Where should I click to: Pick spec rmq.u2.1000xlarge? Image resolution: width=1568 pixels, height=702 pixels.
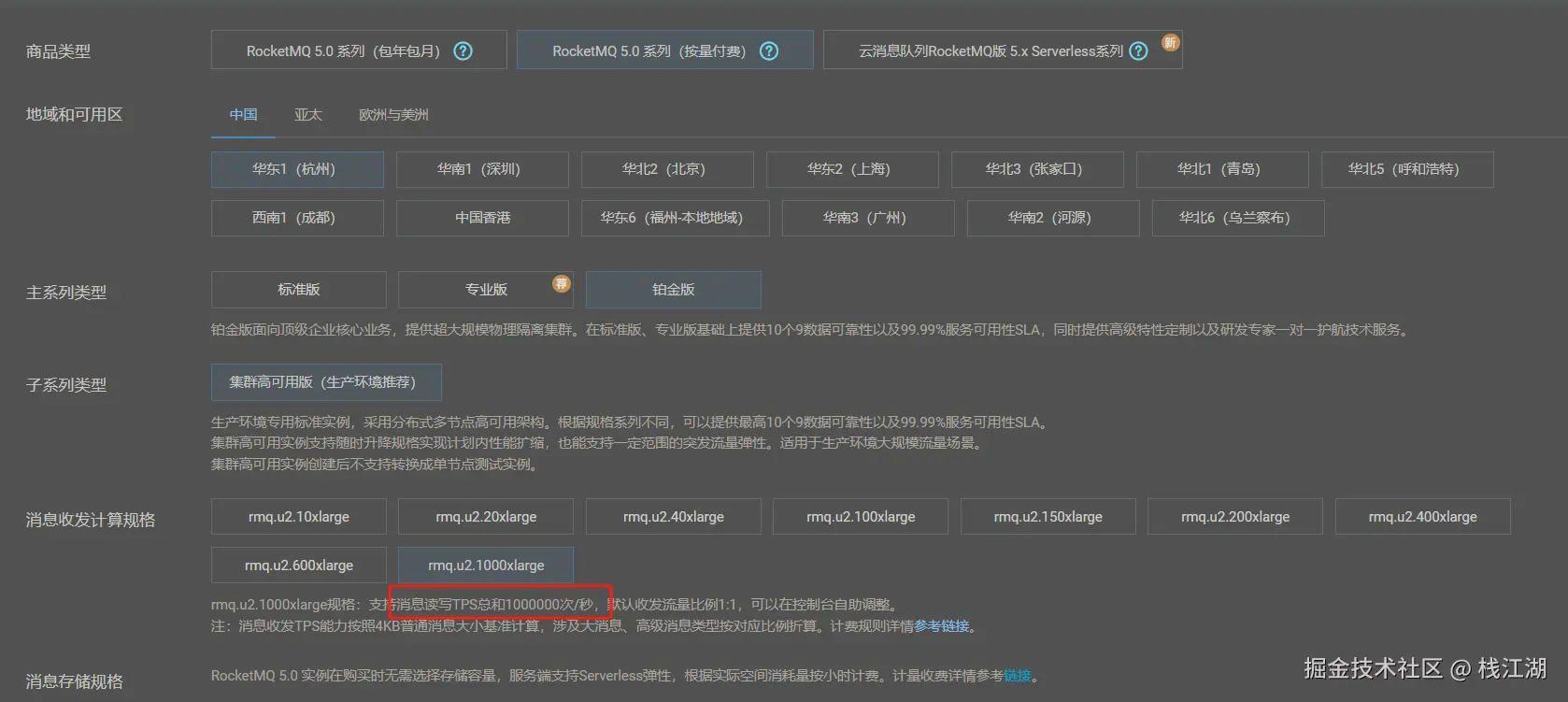[x=486, y=566]
